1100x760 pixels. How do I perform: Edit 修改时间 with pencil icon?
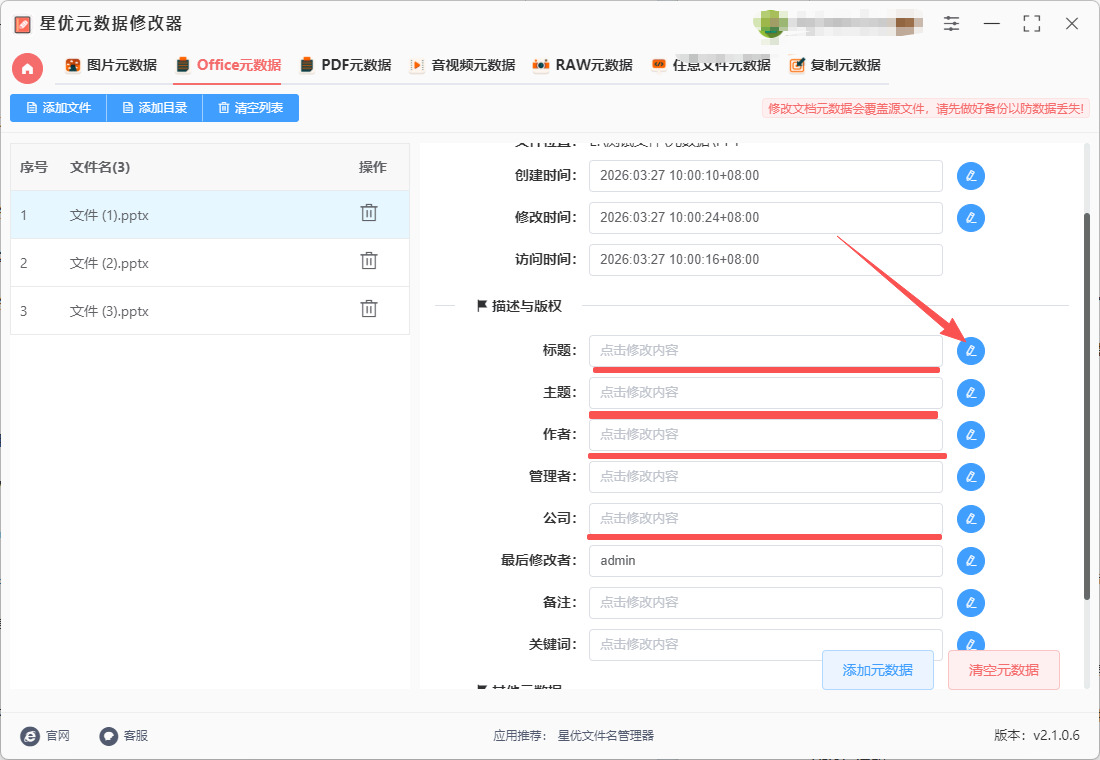point(971,218)
